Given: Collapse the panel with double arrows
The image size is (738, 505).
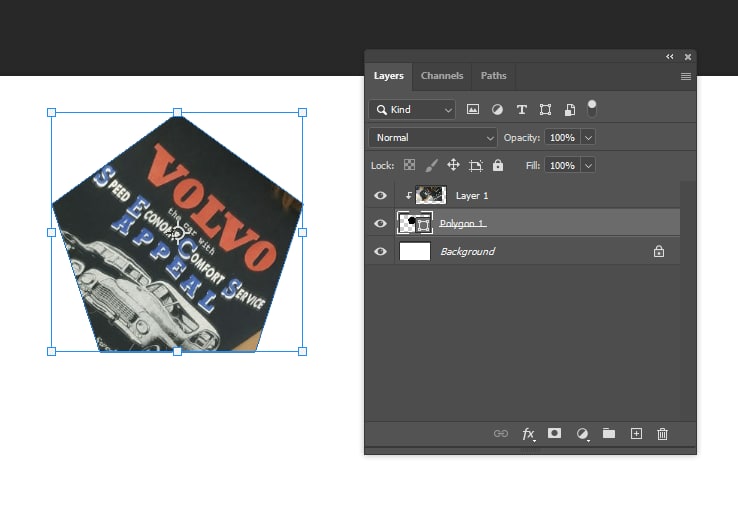Looking at the screenshot, I should pos(670,56).
